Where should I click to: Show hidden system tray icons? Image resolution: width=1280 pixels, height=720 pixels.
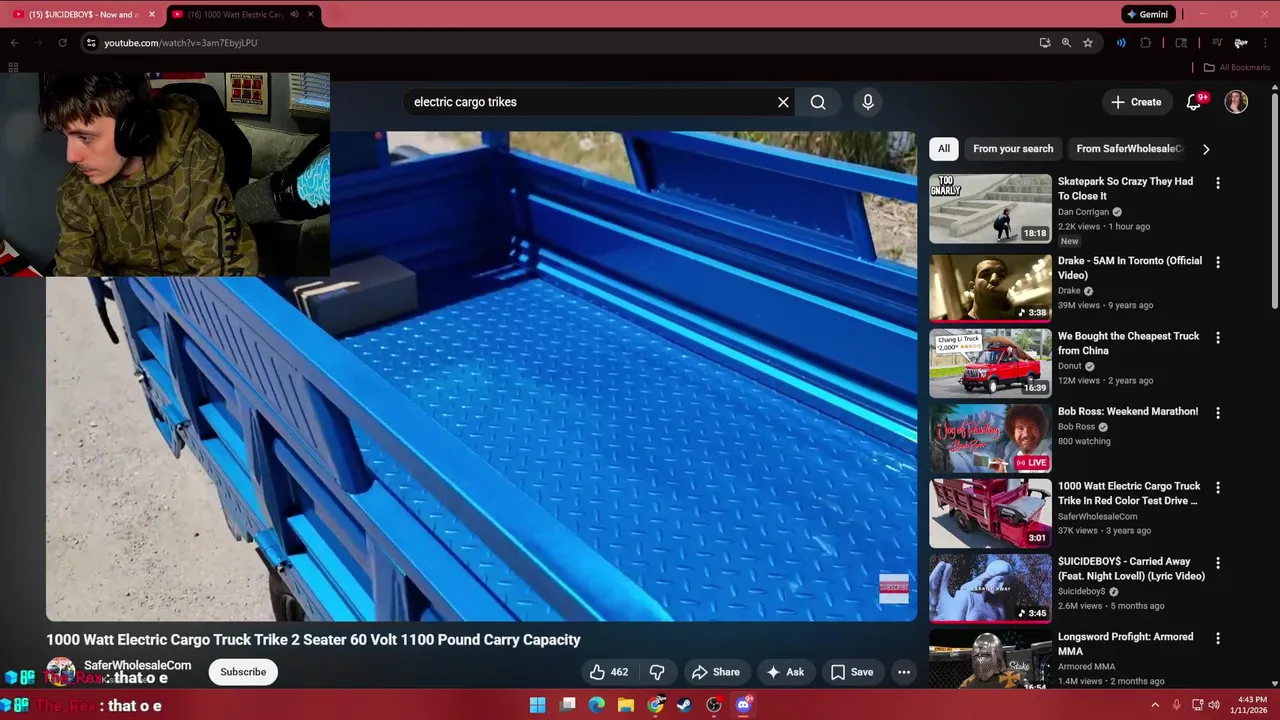point(1155,705)
